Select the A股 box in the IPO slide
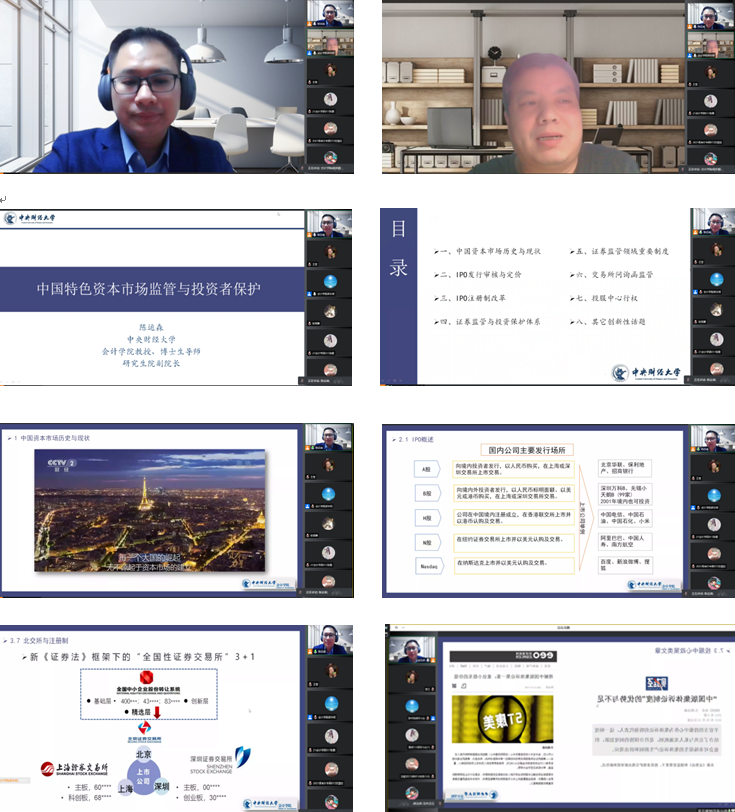This screenshot has width=735, height=812. (x=426, y=469)
